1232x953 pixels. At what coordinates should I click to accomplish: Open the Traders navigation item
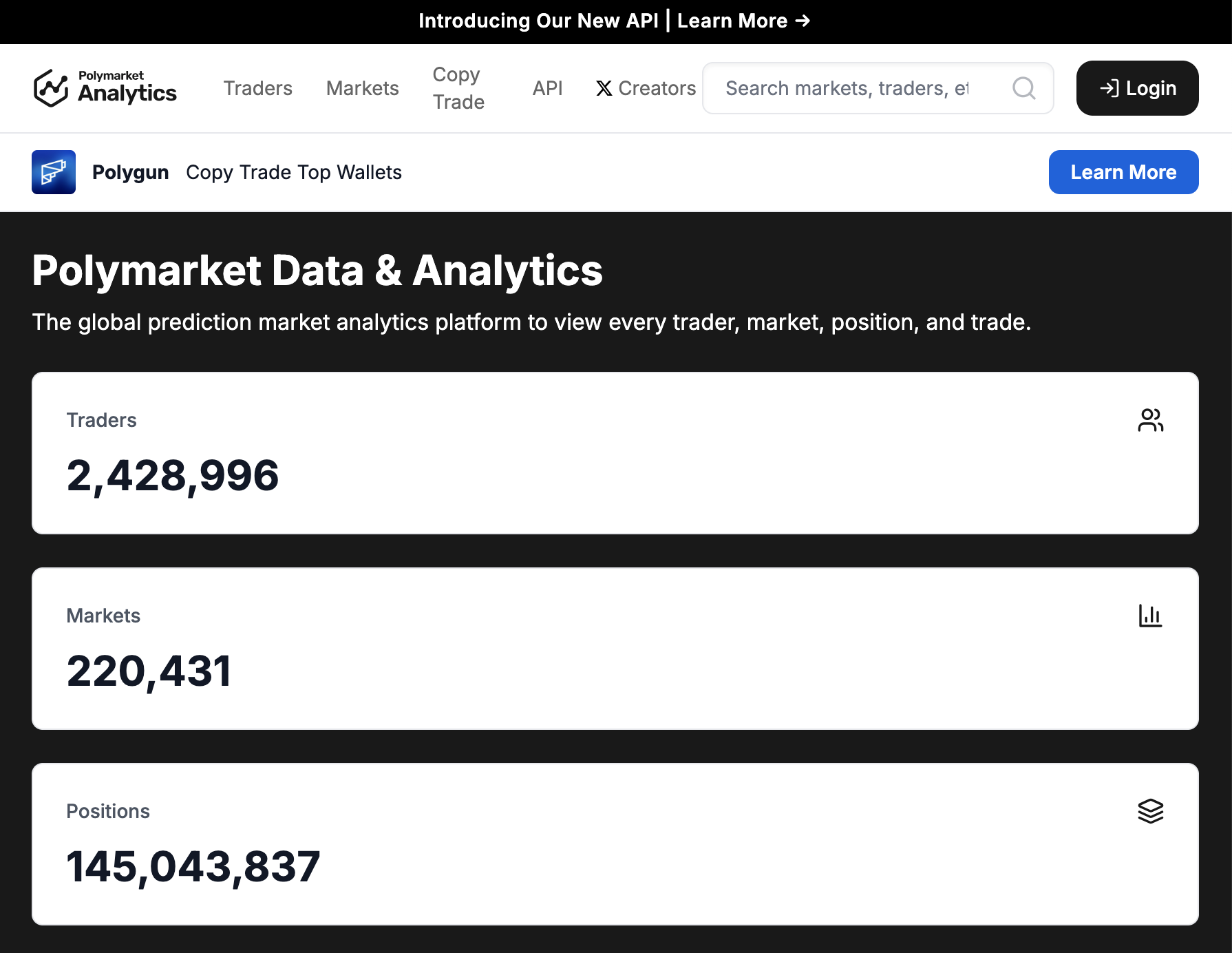click(257, 88)
